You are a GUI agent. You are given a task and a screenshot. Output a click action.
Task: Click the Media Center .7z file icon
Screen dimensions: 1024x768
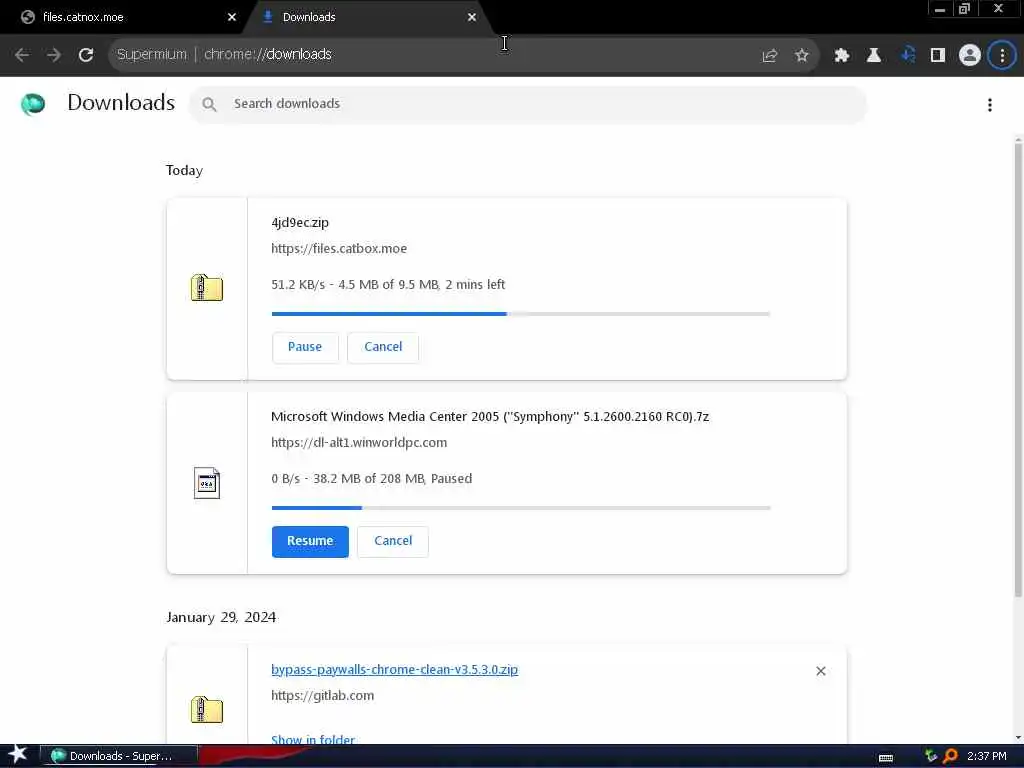pyautogui.click(x=207, y=483)
